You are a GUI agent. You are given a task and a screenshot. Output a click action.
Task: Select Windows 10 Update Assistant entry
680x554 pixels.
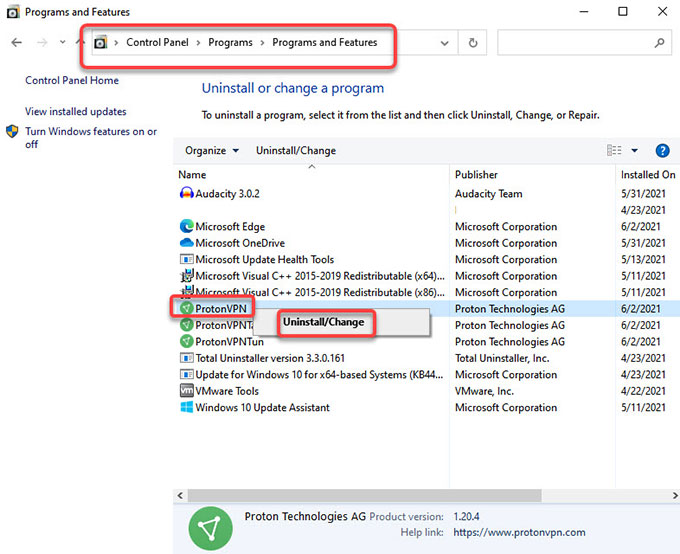click(262, 407)
